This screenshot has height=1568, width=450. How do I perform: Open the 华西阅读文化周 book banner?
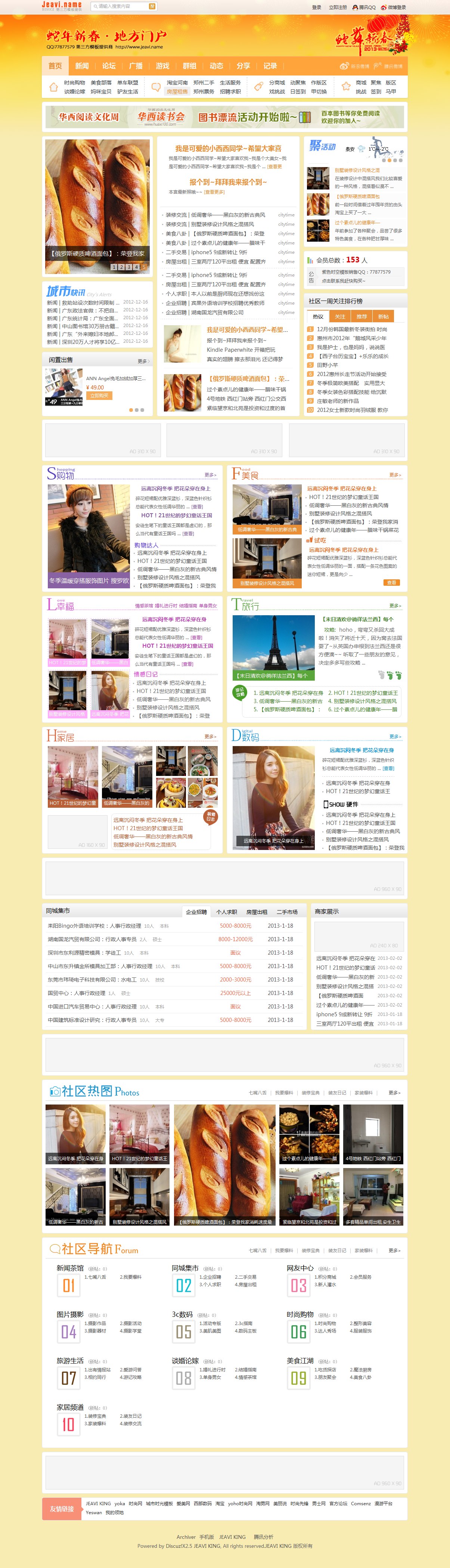click(224, 117)
